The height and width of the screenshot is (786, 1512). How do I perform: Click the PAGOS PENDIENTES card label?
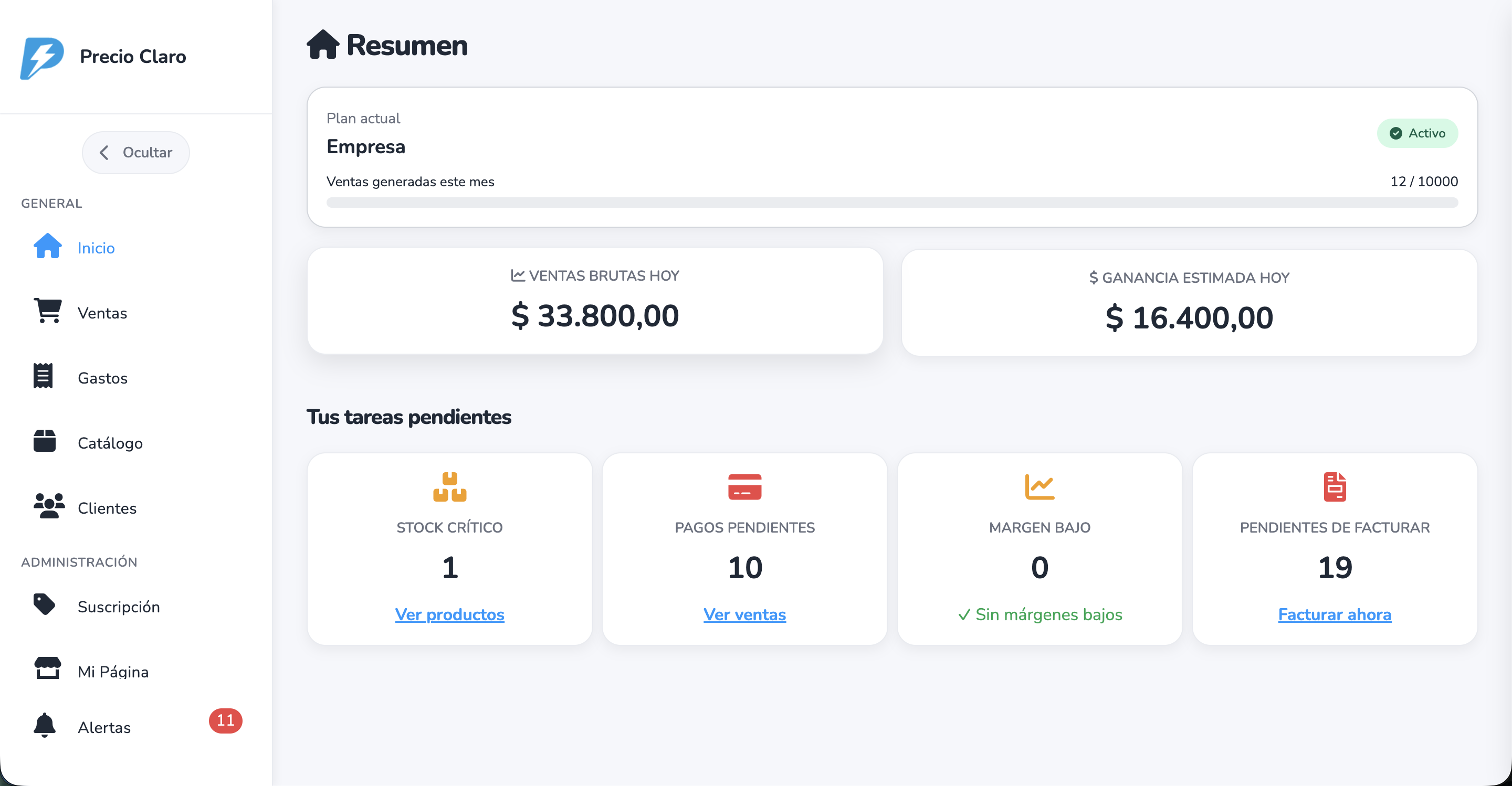pos(744,527)
